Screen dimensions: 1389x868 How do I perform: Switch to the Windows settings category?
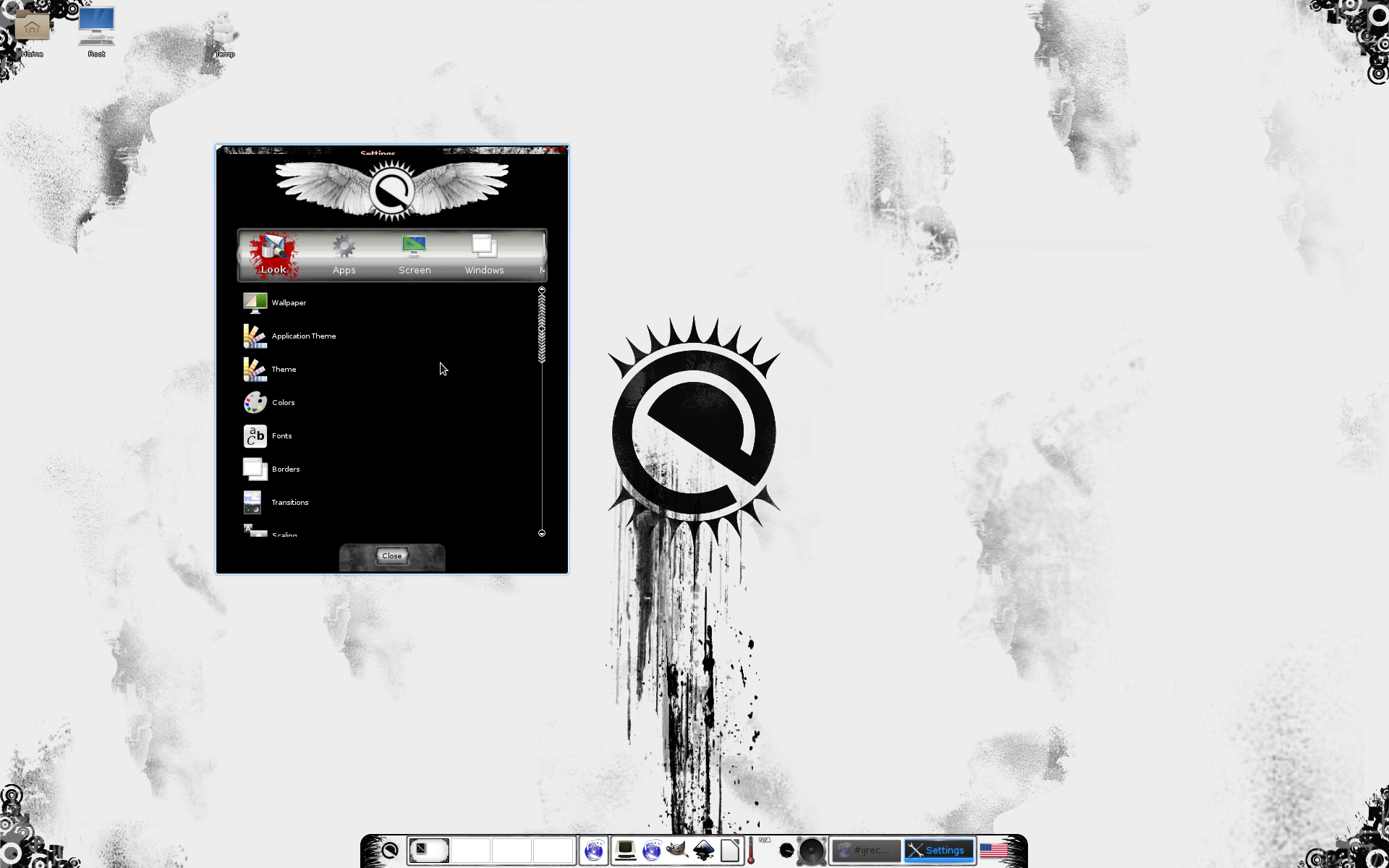[484, 255]
